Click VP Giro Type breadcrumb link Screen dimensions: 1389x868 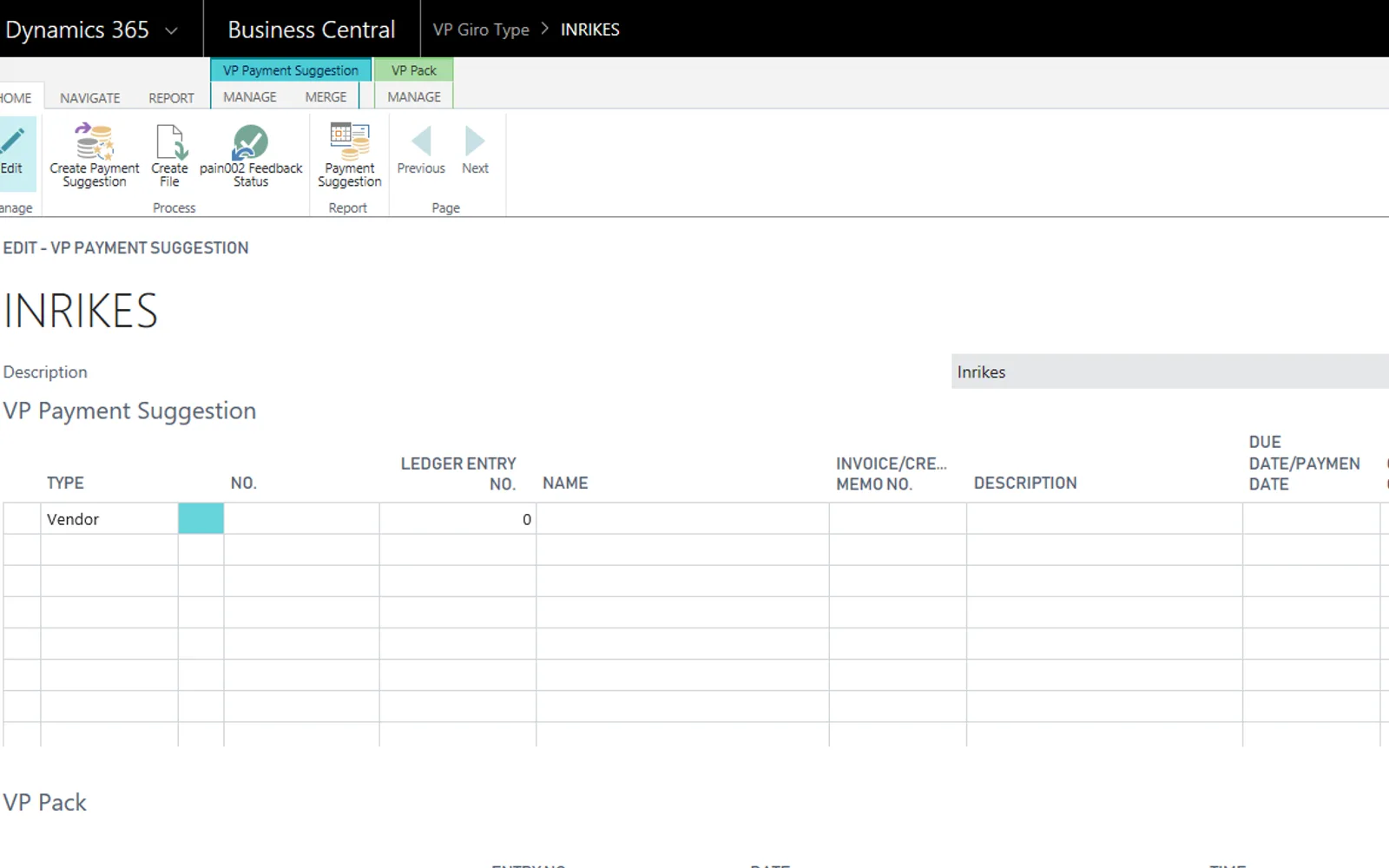(481, 30)
